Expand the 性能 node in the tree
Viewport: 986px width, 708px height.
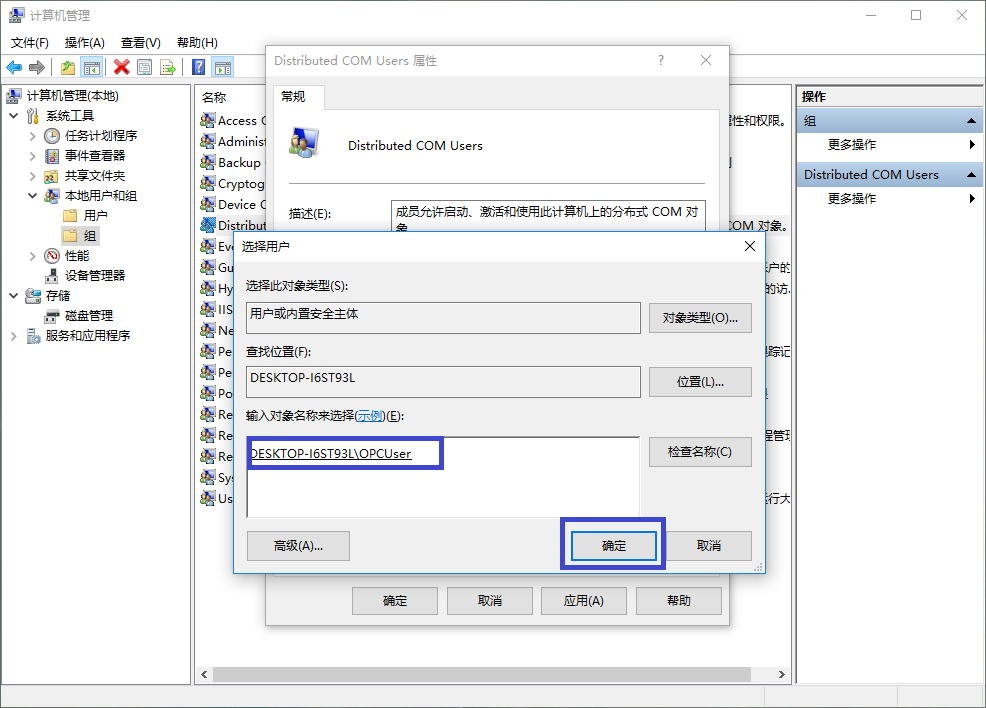point(31,255)
